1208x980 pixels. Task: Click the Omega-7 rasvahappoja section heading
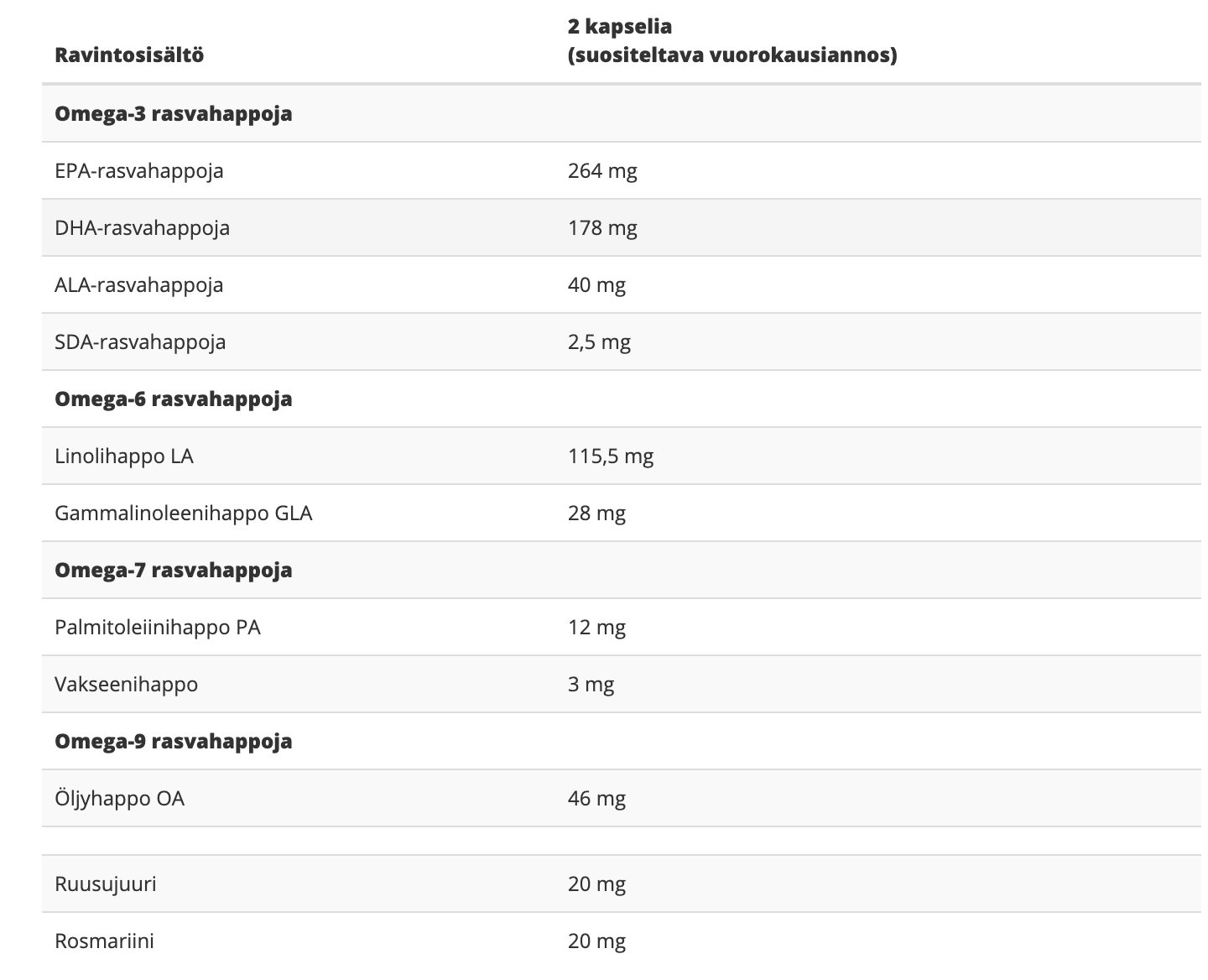click(x=174, y=571)
